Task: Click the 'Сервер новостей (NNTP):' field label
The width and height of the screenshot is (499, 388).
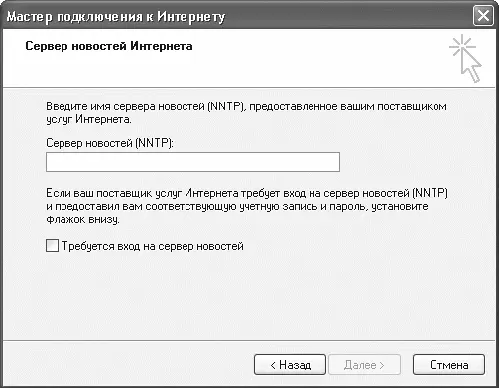Action: (x=110, y=143)
